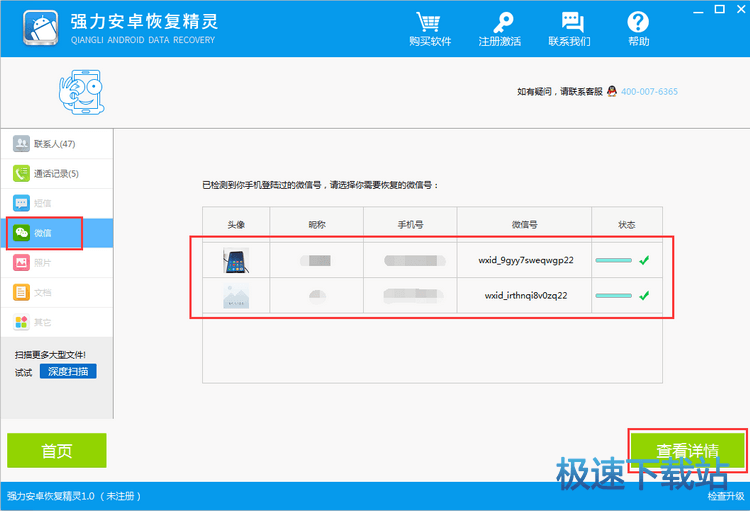Select the wxid_irthnqi8v0zq22 row
Image resolution: width=750 pixels, height=511 pixels.
pyautogui.click(x=432, y=296)
